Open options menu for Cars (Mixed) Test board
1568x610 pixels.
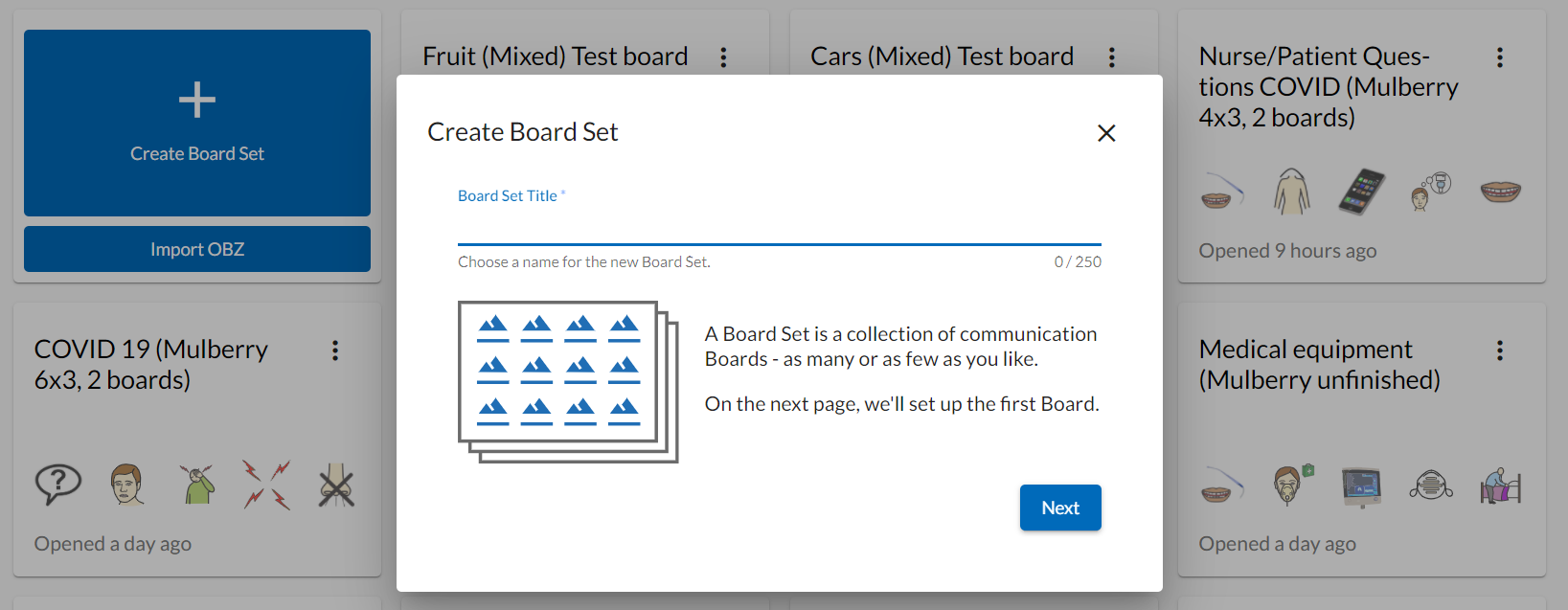(x=1111, y=57)
